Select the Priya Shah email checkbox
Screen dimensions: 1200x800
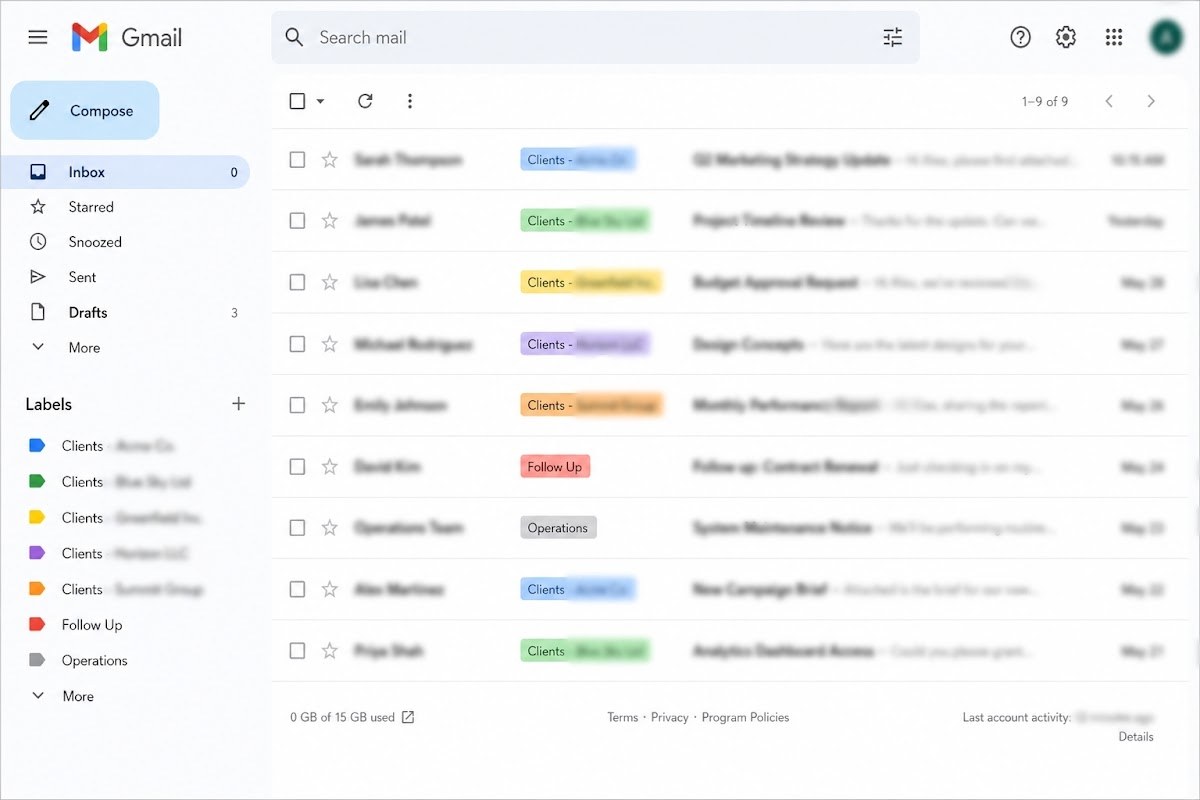pyautogui.click(x=297, y=651)
